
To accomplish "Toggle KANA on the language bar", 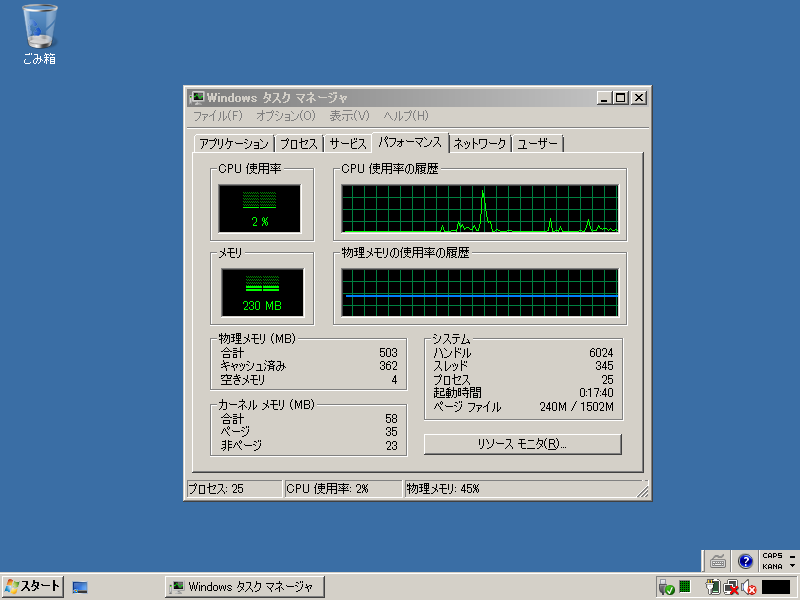I will click(x=771, y=566).
